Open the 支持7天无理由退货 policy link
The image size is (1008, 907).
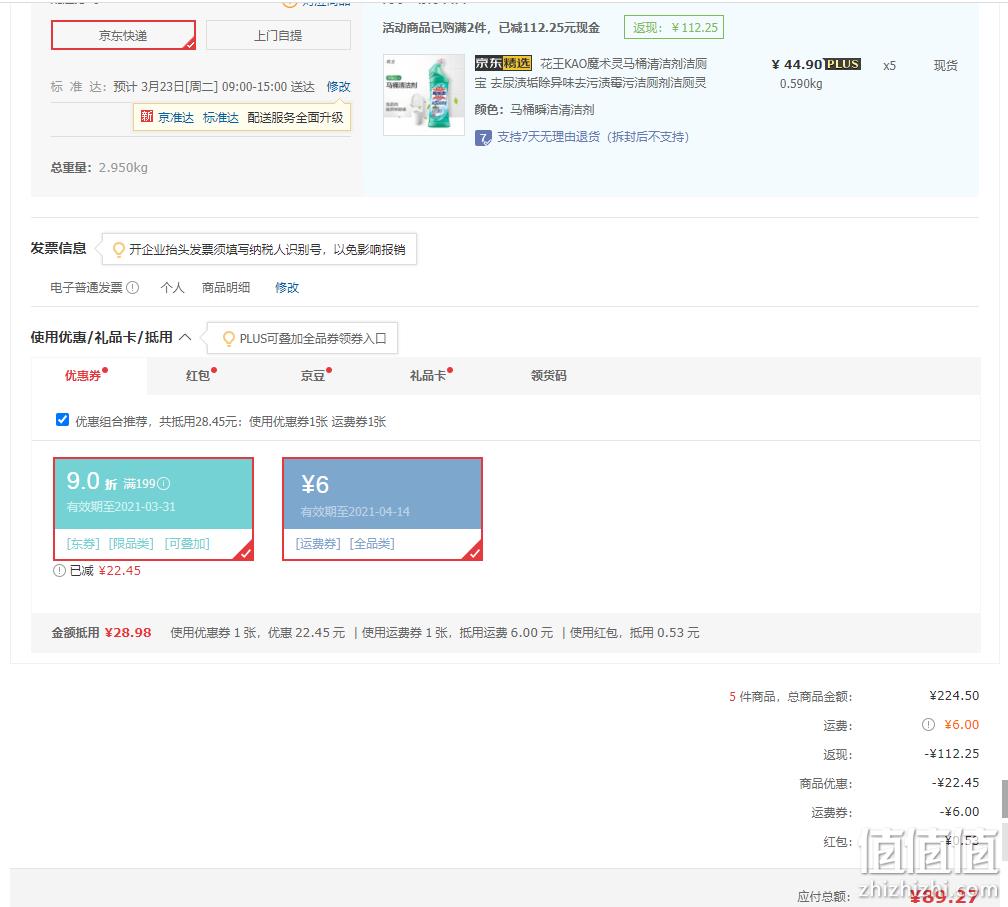pyautogui.click(x=593, y=137)
